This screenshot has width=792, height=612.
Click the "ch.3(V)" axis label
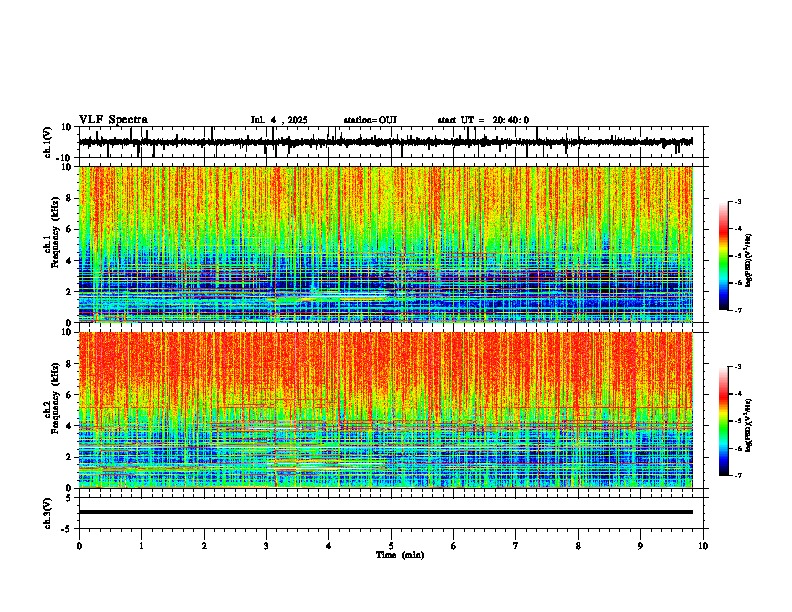click(x=47, y=513)
